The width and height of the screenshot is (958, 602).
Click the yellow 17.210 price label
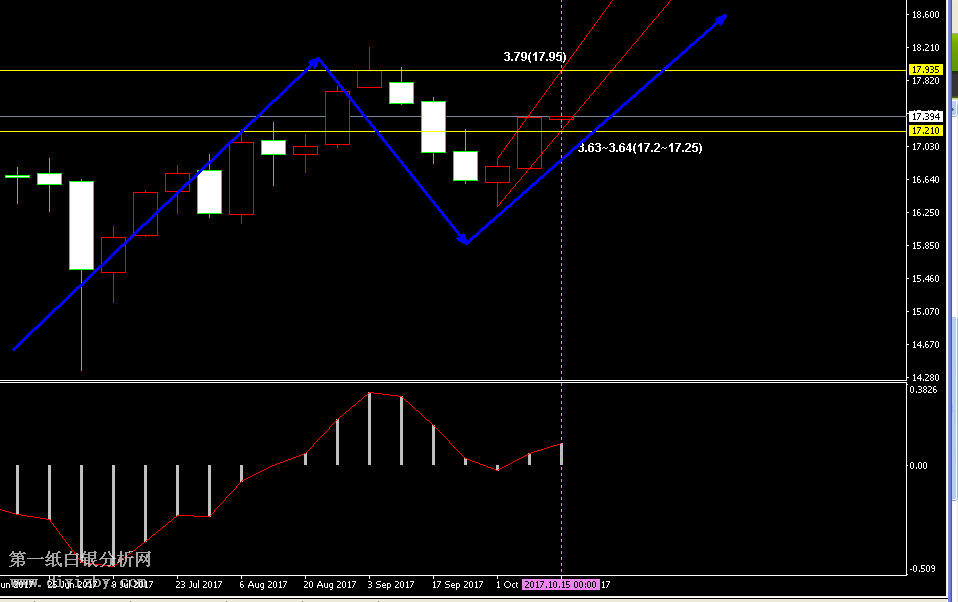[926, 131]
